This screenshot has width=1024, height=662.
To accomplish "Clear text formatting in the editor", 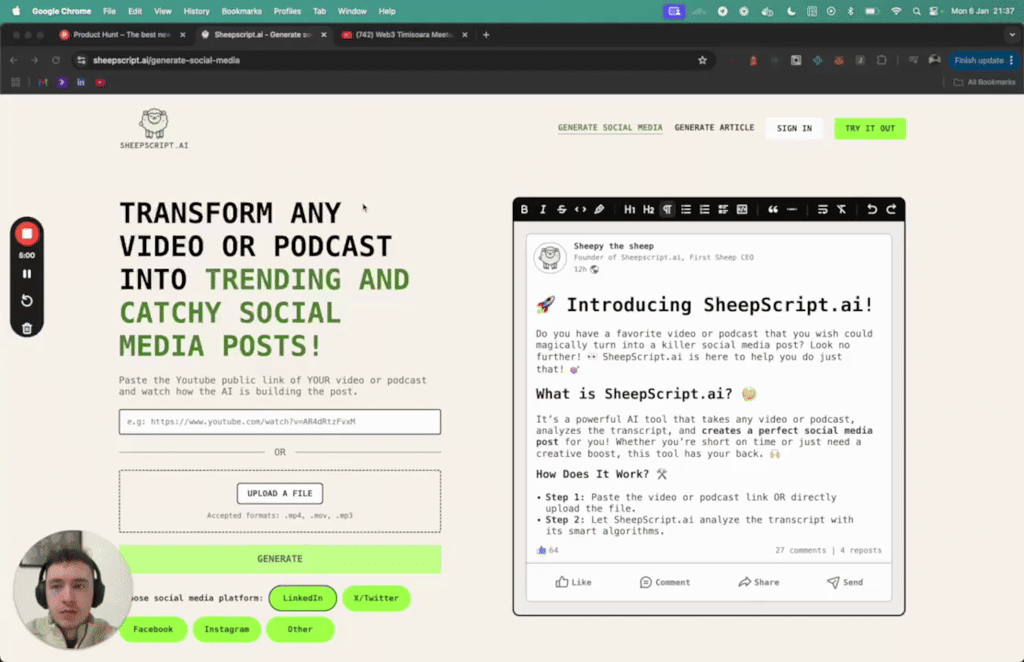I will [x=841, y=210].
